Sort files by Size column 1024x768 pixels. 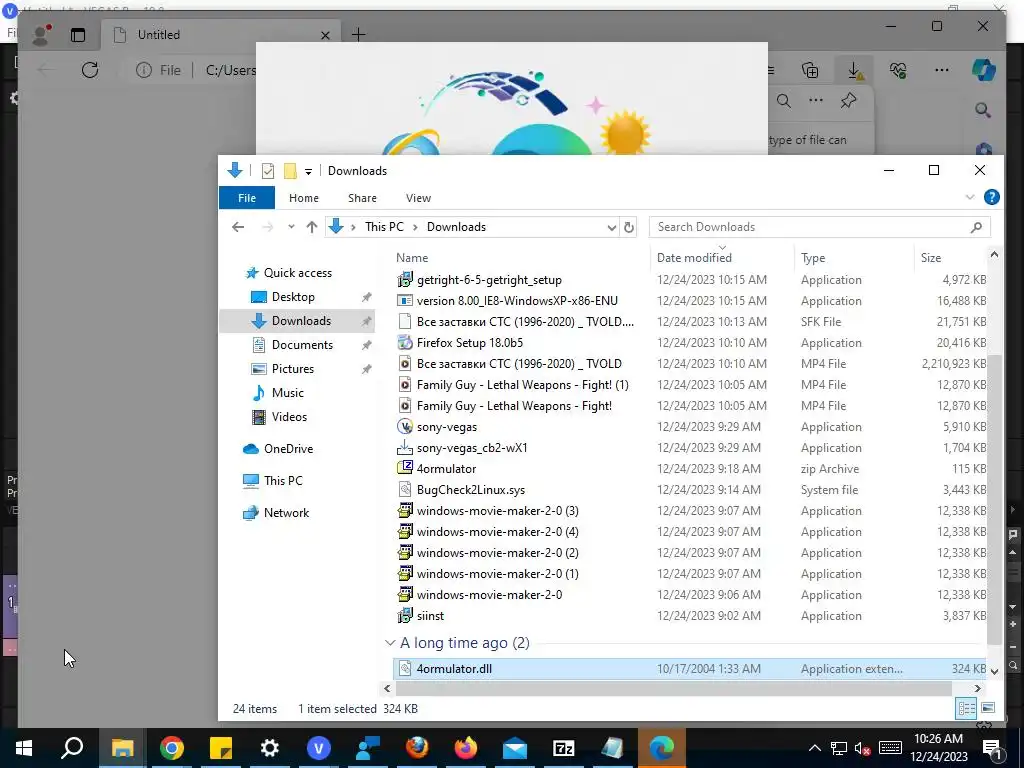pyautogui.click(x=931, y=258)
